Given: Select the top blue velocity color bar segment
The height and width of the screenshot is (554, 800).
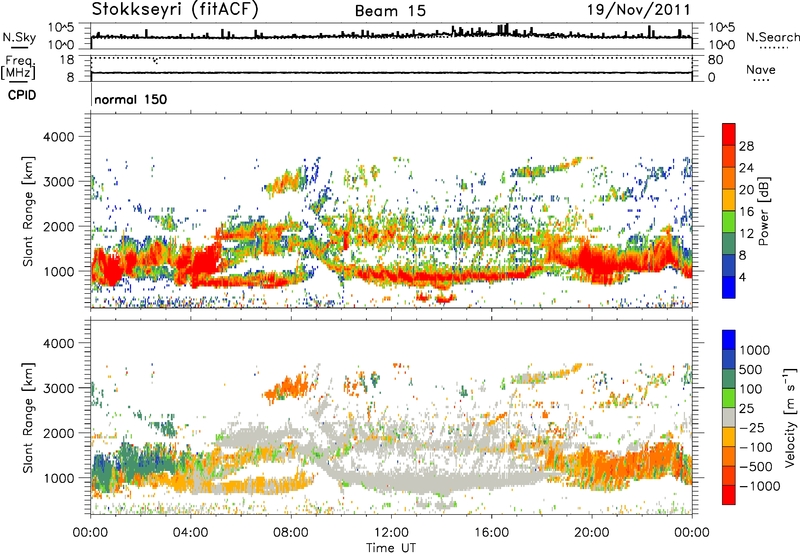Looking at the screenshot, I should [x=729, y=340].
